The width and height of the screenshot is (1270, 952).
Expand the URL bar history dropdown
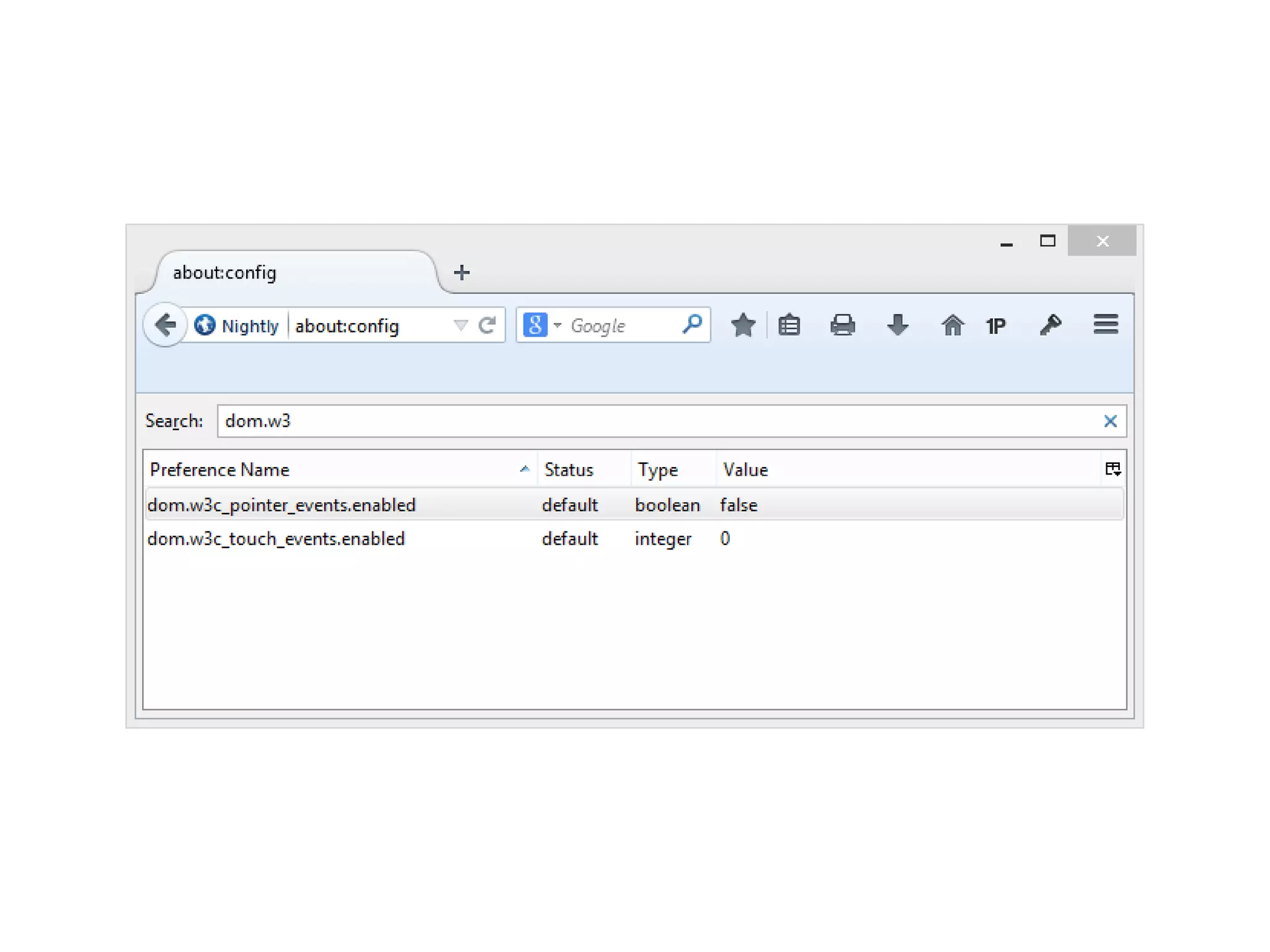click(x=460, y=325)
